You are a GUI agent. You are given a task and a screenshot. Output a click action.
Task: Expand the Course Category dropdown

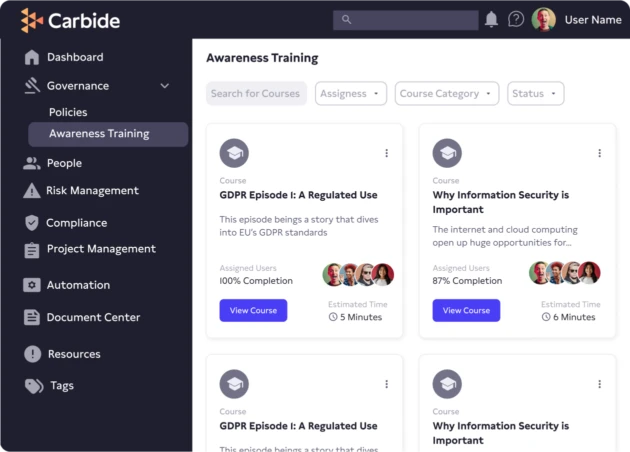[446, 93]
